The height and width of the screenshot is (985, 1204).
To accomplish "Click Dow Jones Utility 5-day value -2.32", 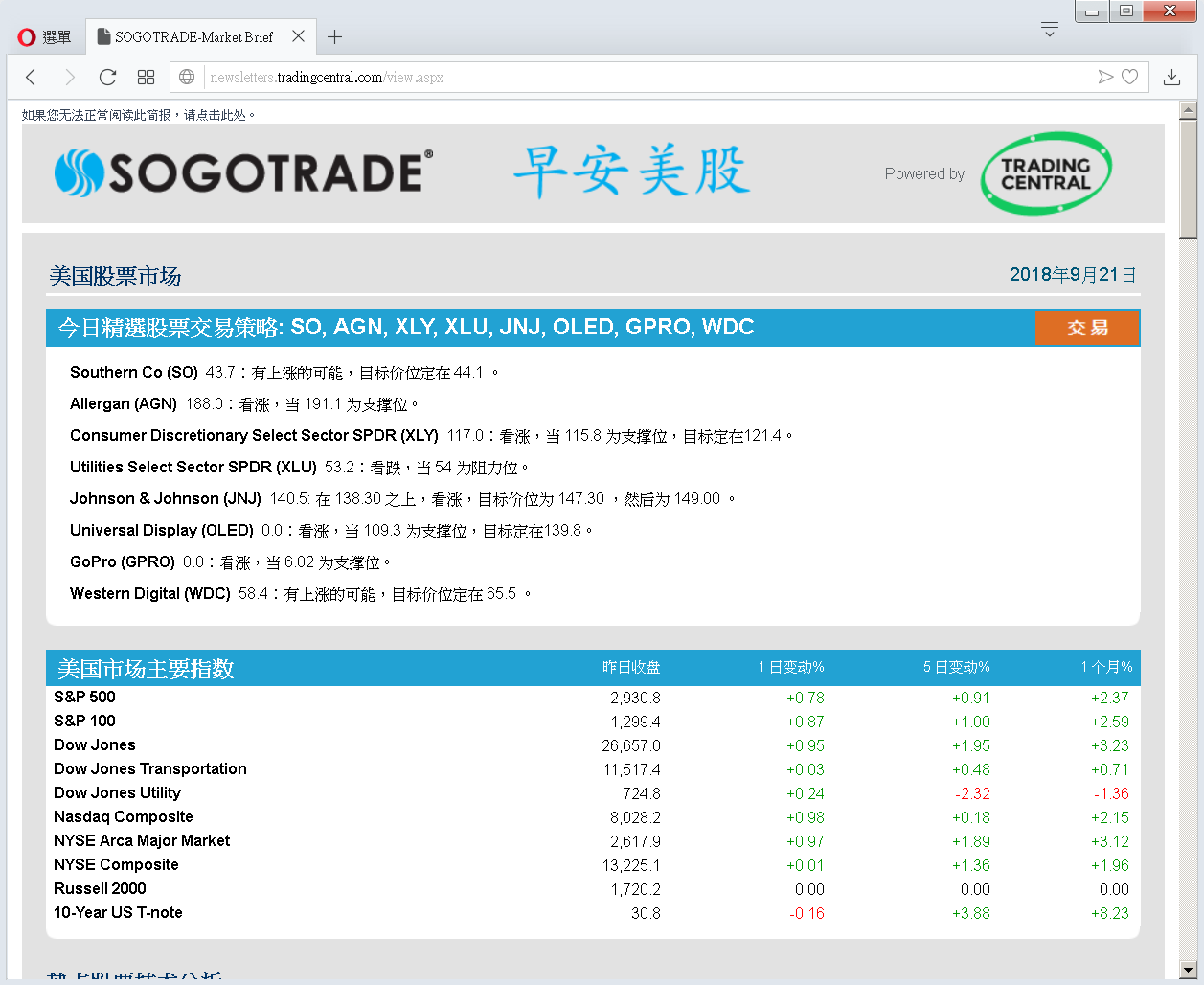I will point(972,793).
